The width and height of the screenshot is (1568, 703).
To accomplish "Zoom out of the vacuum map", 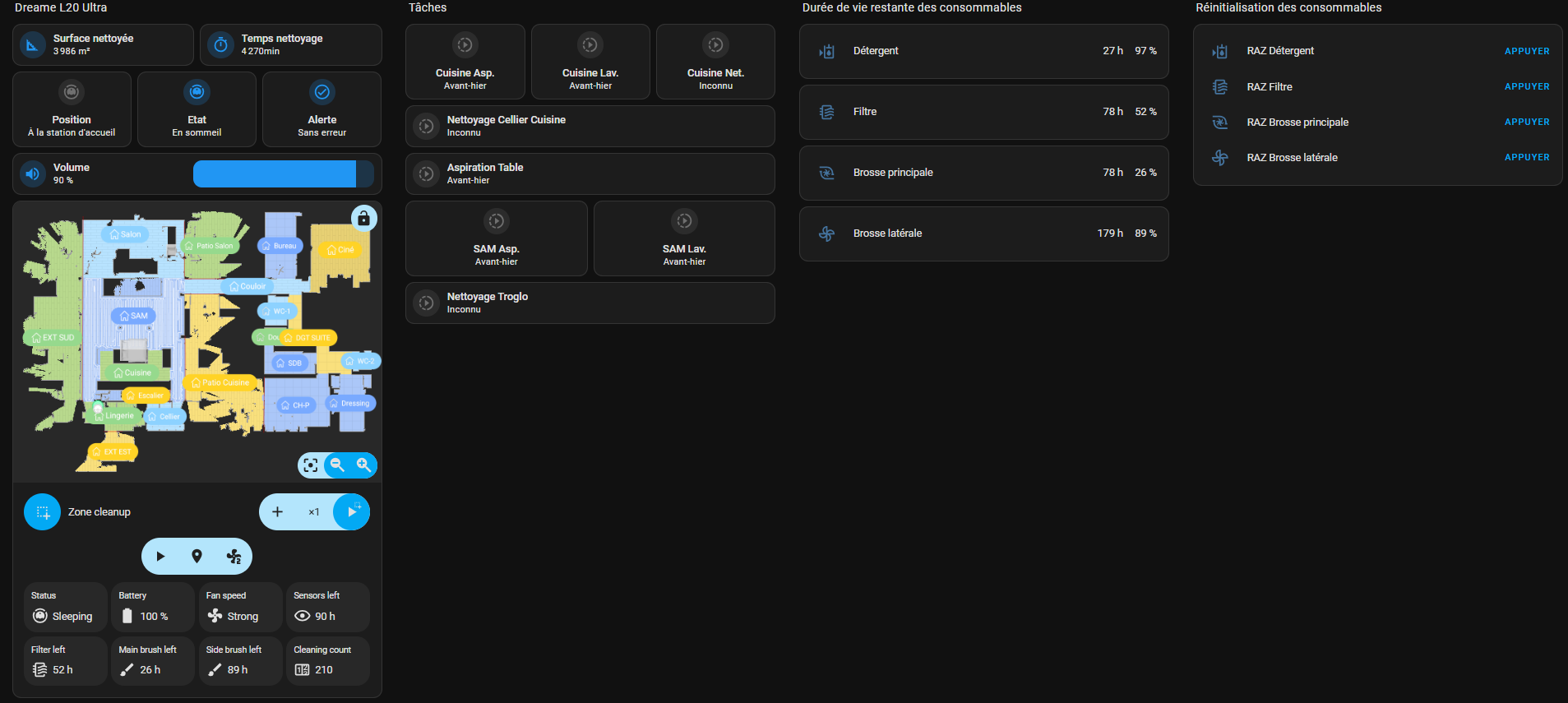I will pyautogui.click(x=337, y=465).
